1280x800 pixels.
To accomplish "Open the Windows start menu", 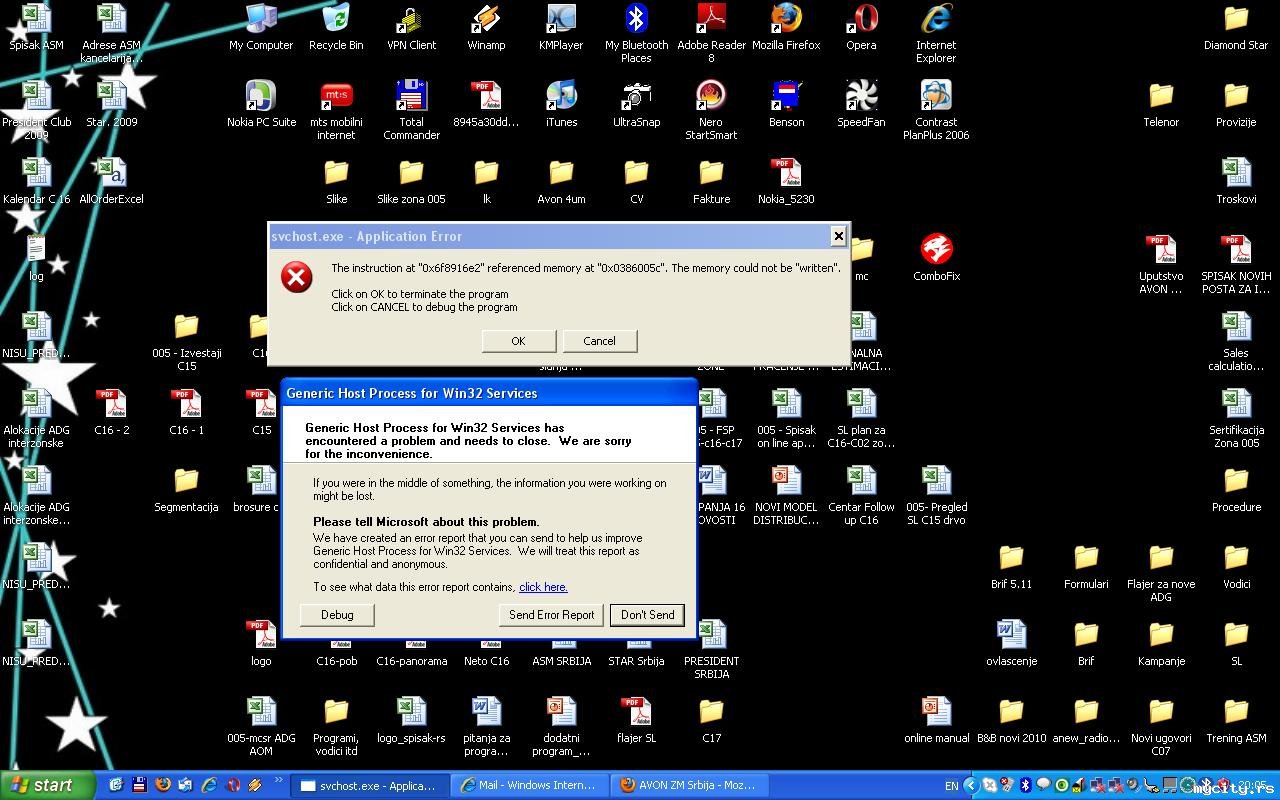I will tap(47, 785).
